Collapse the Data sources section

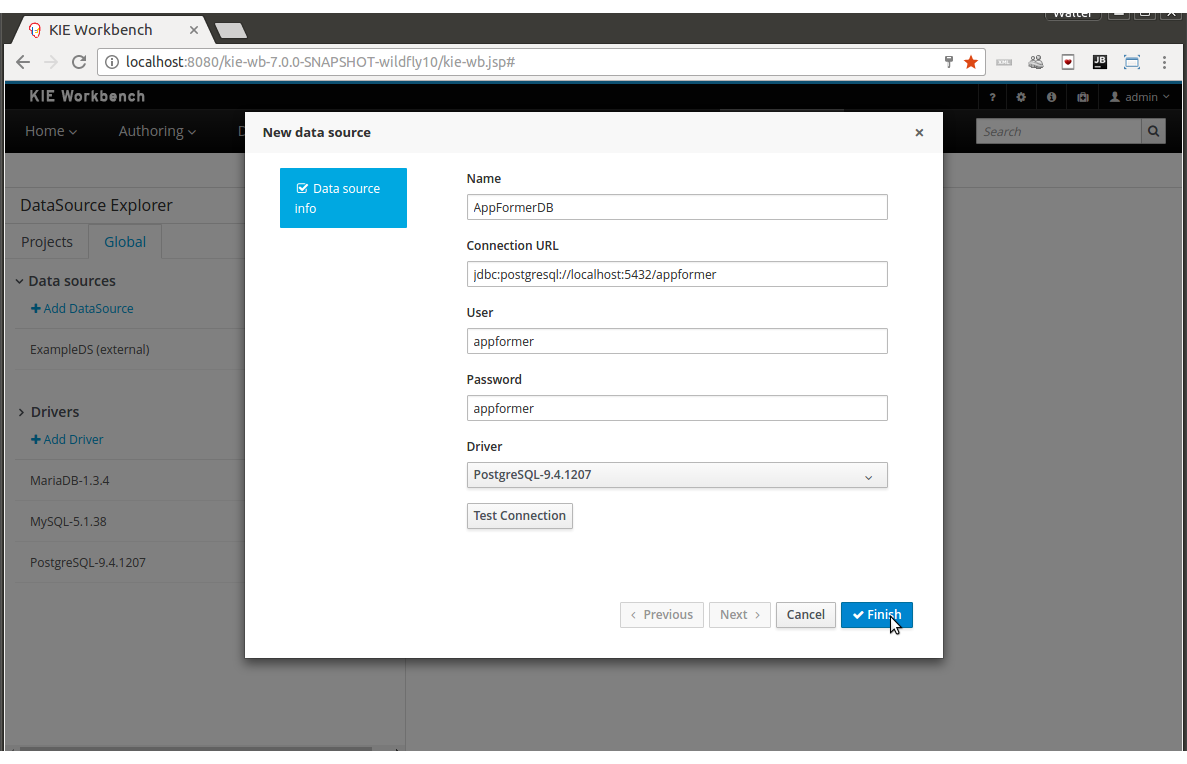point(20,281)
